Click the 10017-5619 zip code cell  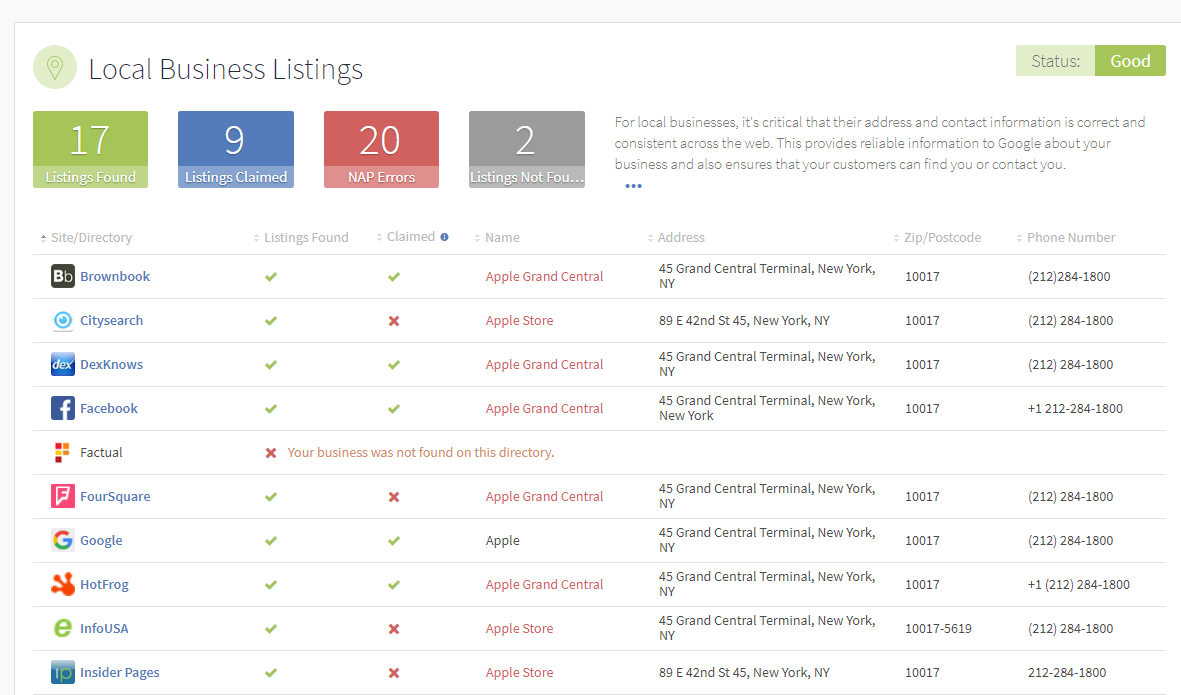tap(938, 629)
